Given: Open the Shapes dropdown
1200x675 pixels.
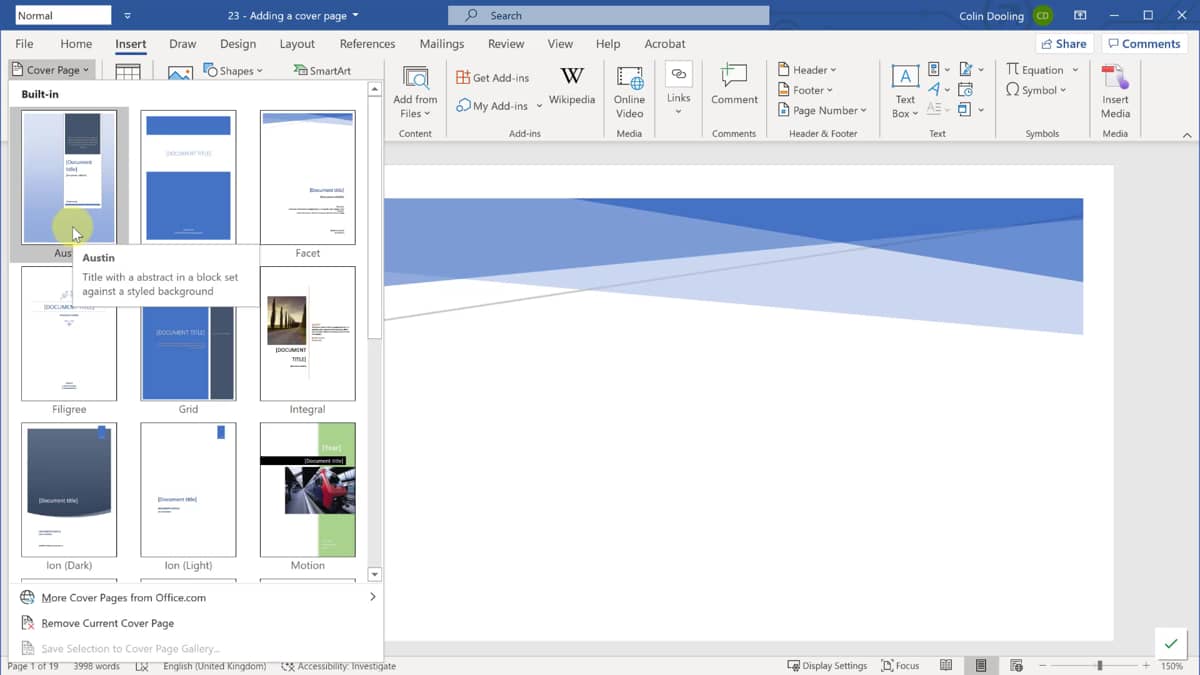Looking at the screenshot, I should [x=232, y=70].
